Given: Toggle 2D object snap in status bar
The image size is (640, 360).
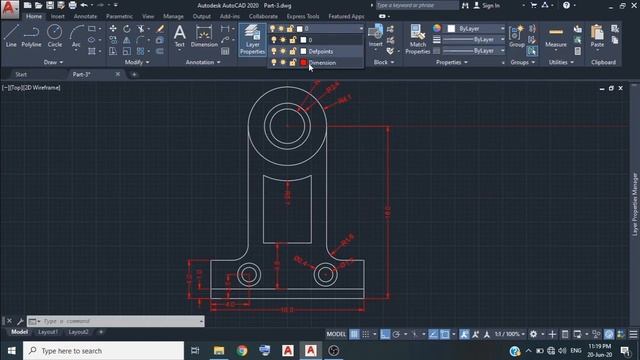Looking at the screenshot, I should [x=444, y=334].
